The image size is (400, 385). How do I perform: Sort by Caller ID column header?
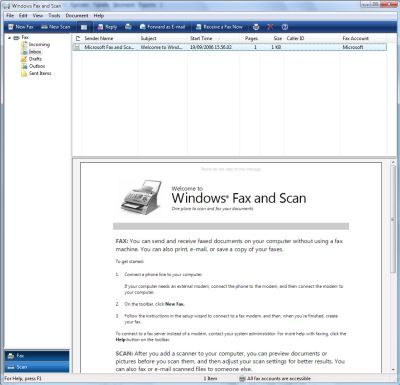tap(312, 38)
